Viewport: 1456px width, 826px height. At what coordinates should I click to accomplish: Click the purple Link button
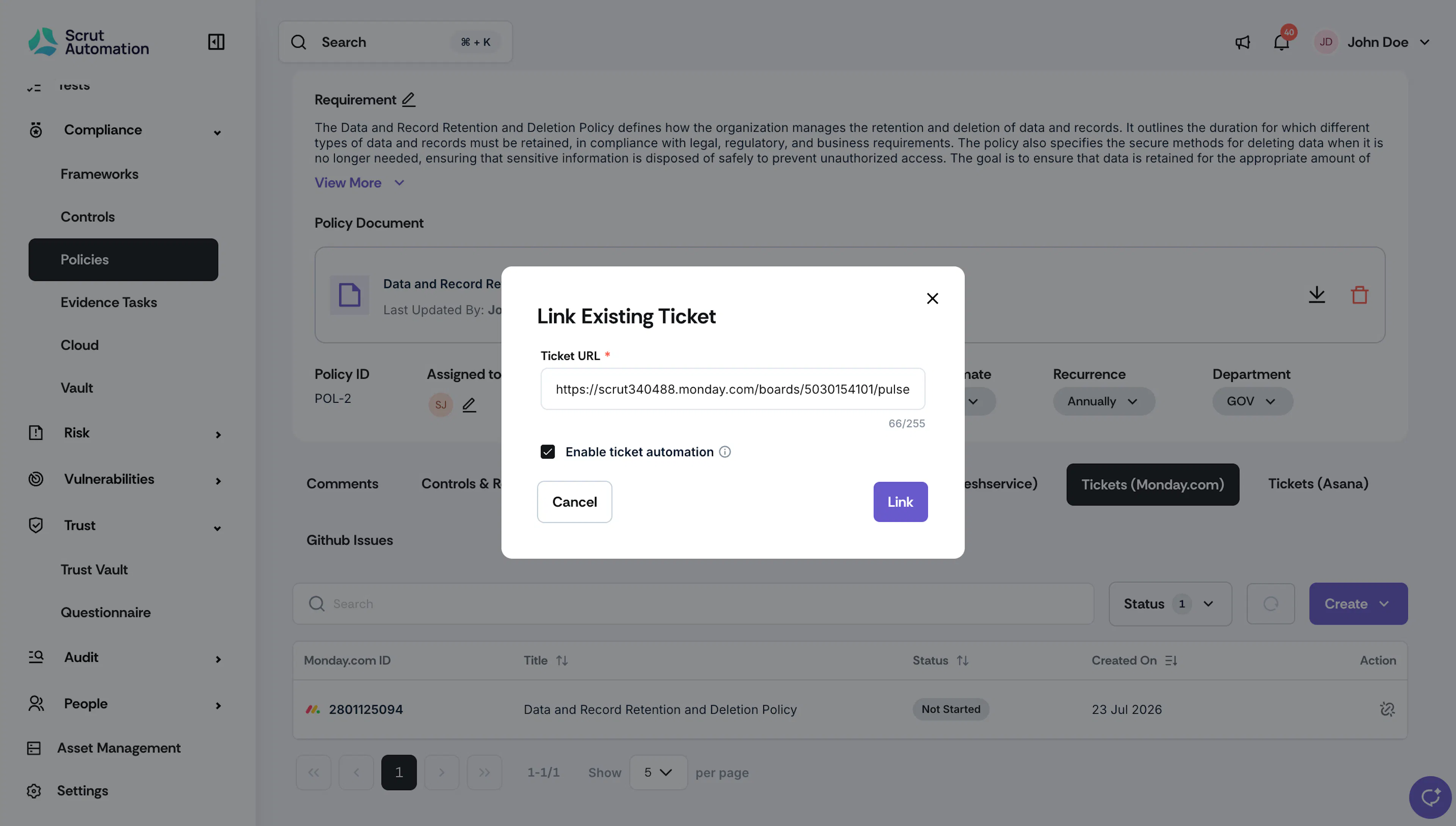click(x=900, y=502)
